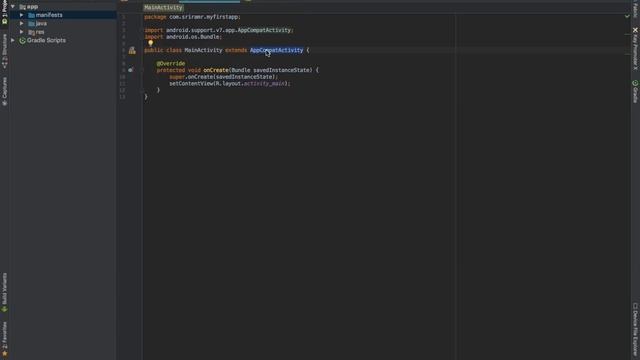
Task: Click the yellow intention lightbulb icon
Action: pos(151,43)
